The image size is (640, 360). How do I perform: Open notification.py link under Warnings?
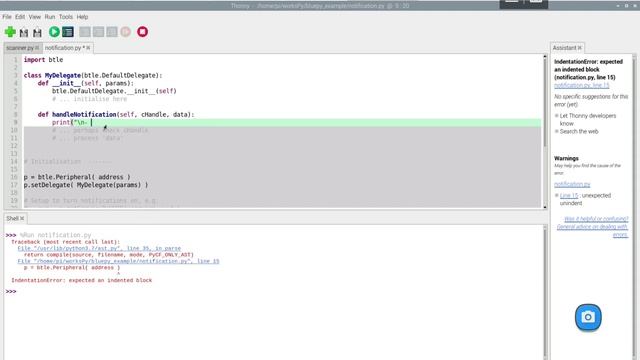572,184
